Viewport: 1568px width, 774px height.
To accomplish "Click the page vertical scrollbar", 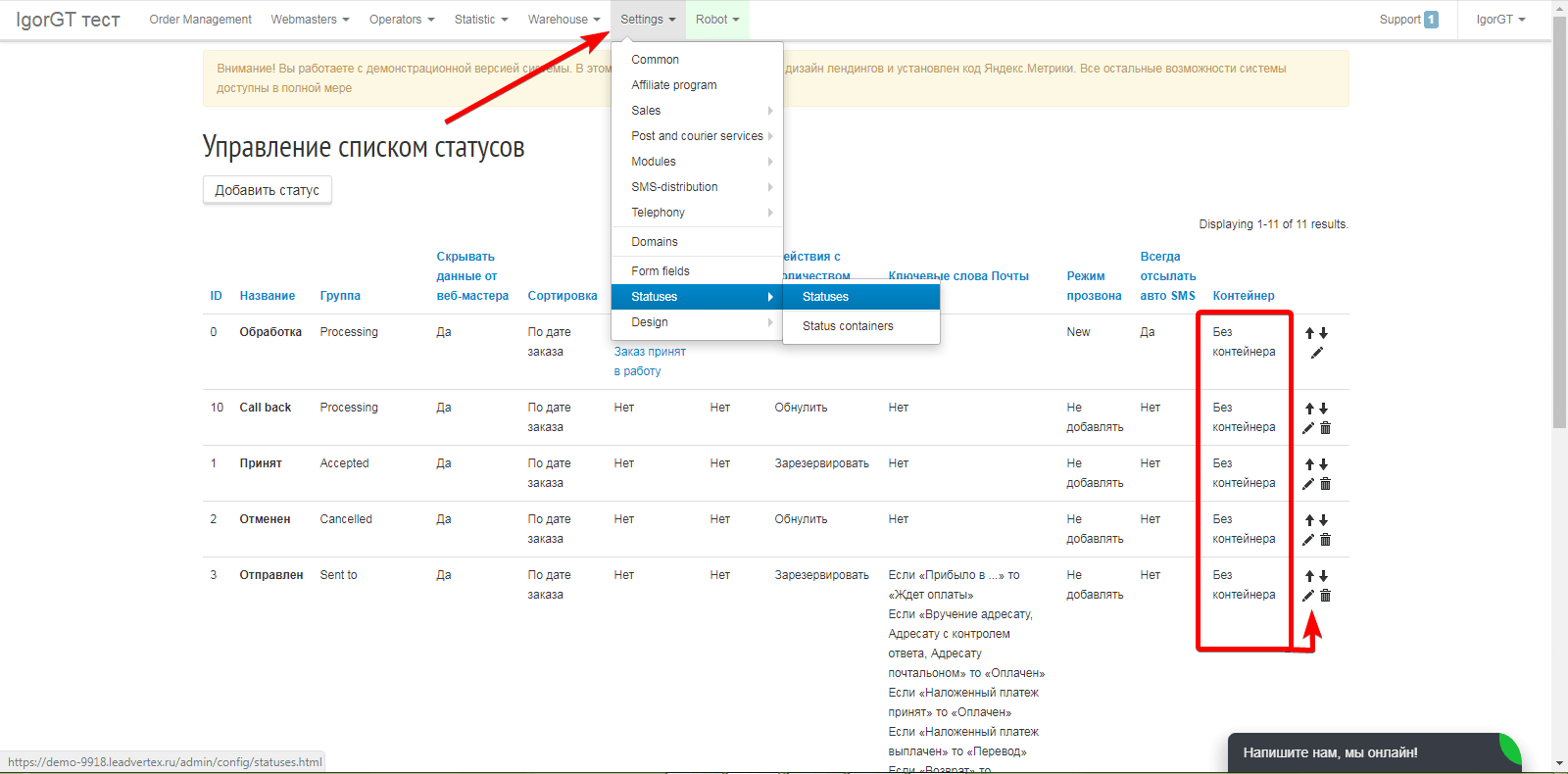I will click(x=1559, y=223).
